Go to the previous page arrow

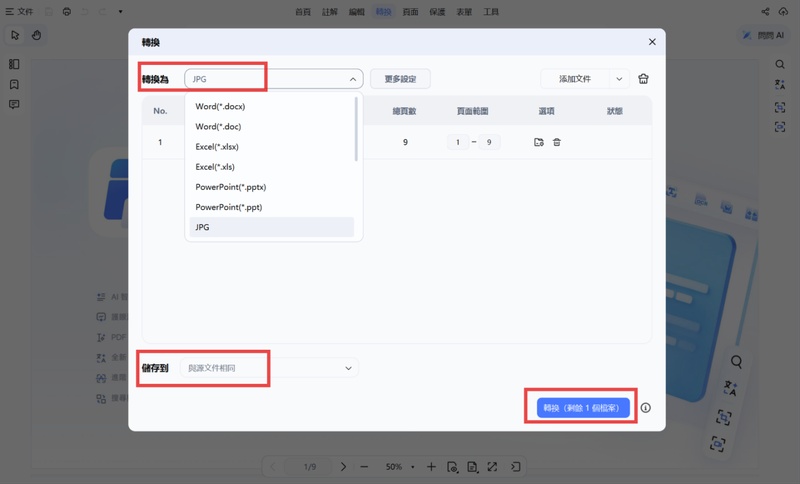tap(273, 467)
